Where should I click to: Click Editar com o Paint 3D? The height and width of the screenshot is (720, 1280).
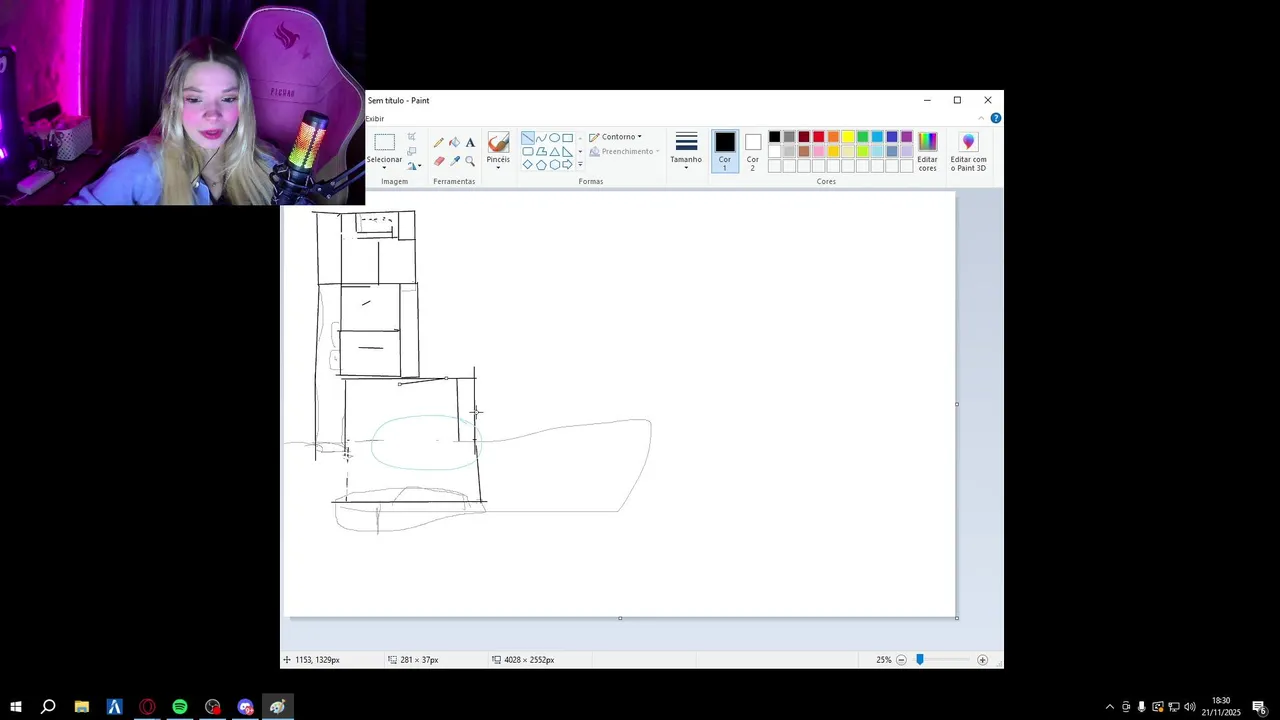(x=968, y=151)
